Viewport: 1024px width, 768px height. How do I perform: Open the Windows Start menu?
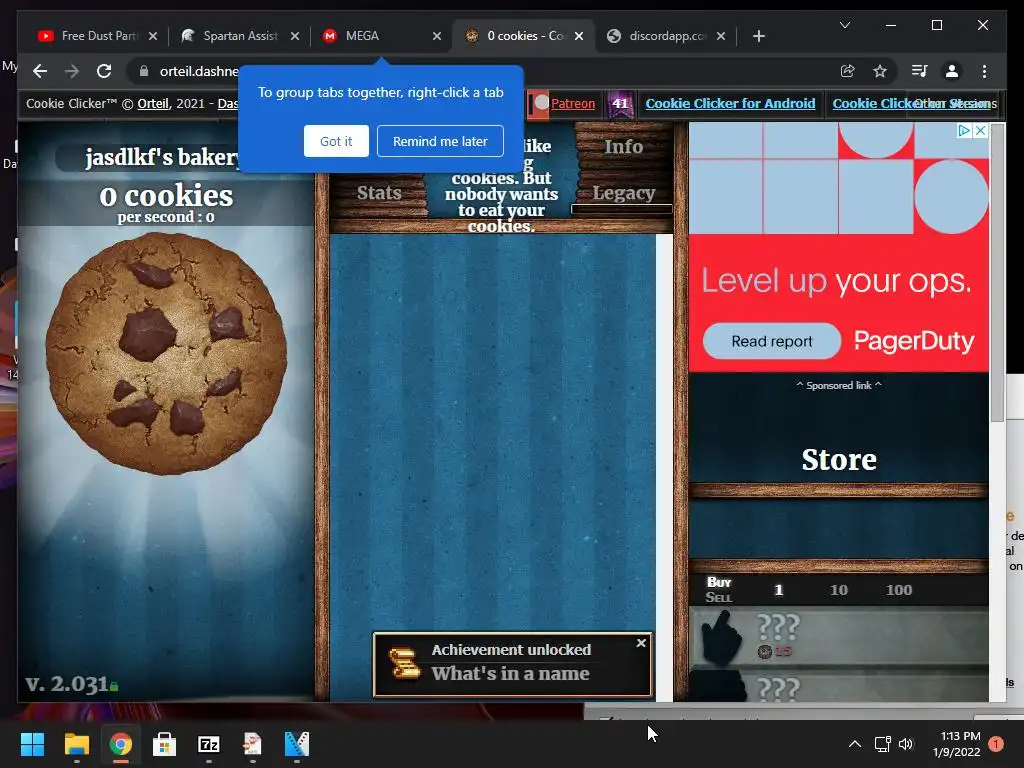click(x=32, y=744)
